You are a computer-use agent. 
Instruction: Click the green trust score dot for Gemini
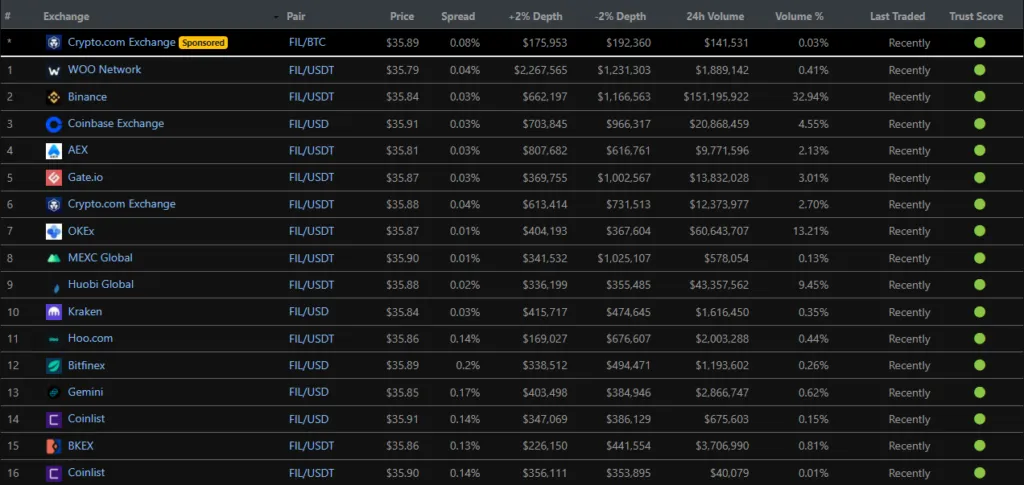pos(979,392)
